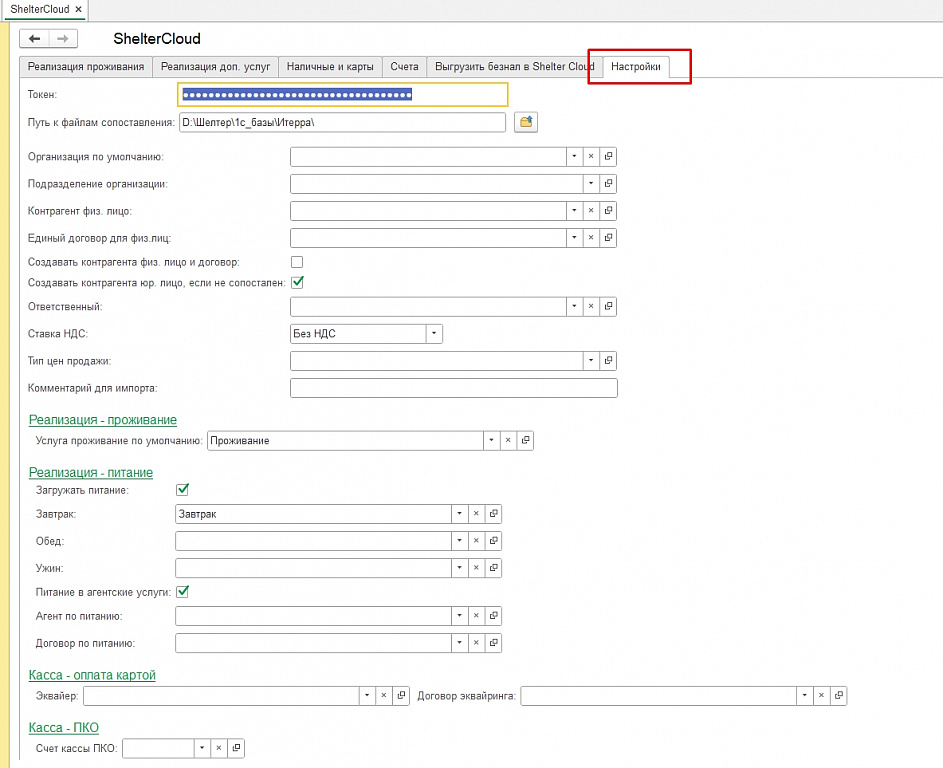943x768 pixels.
Task: Switch to Реализация проживания tab
Action: (x=86, y=67)
